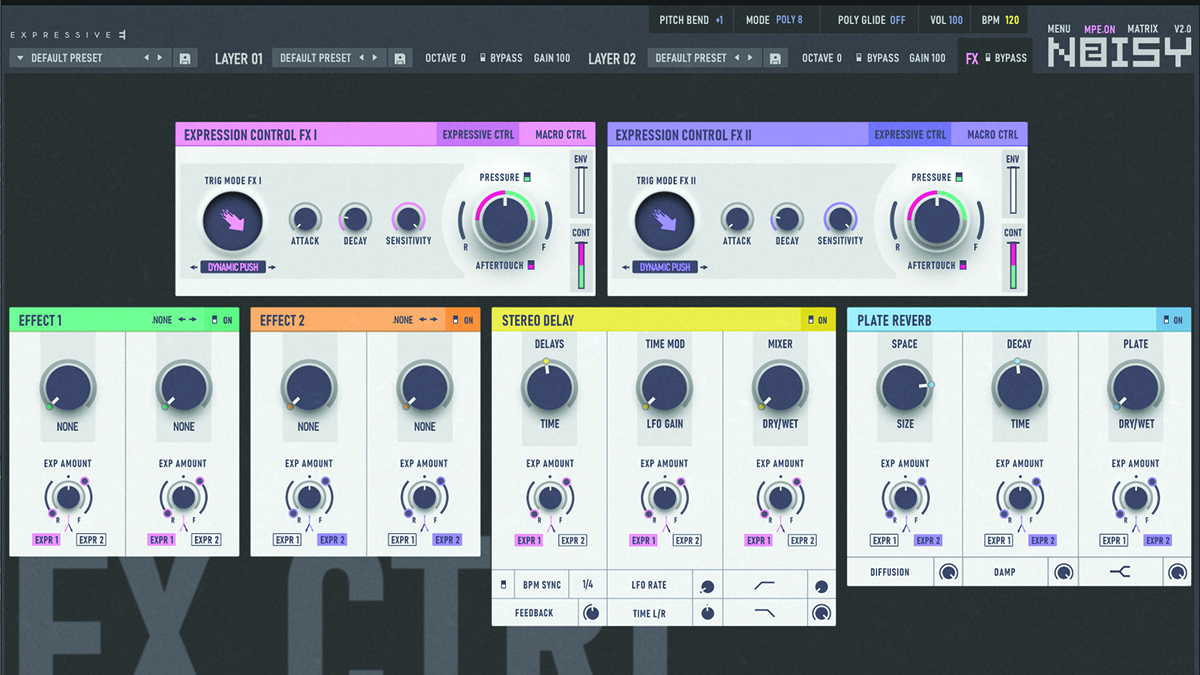Viewport: 1200px width, 675px height.
Task: Switch to the Layer 02 tab
Action: point(612,58)
